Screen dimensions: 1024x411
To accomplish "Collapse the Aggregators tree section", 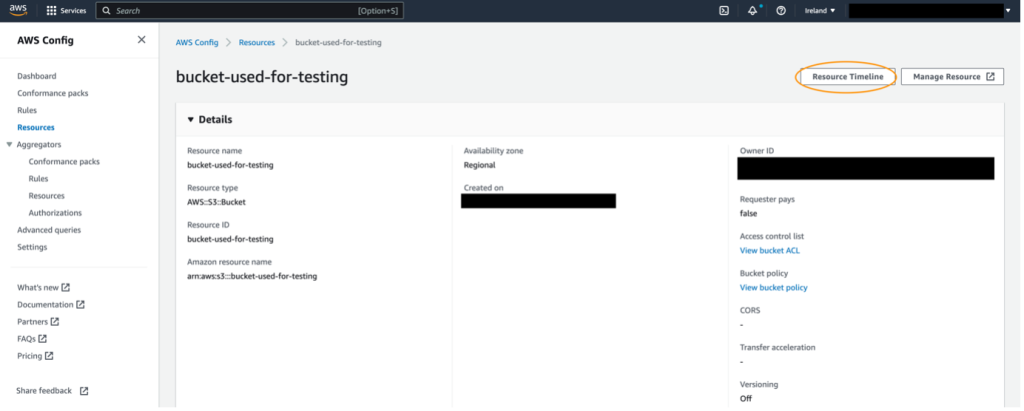I will (x=9, y=144).
